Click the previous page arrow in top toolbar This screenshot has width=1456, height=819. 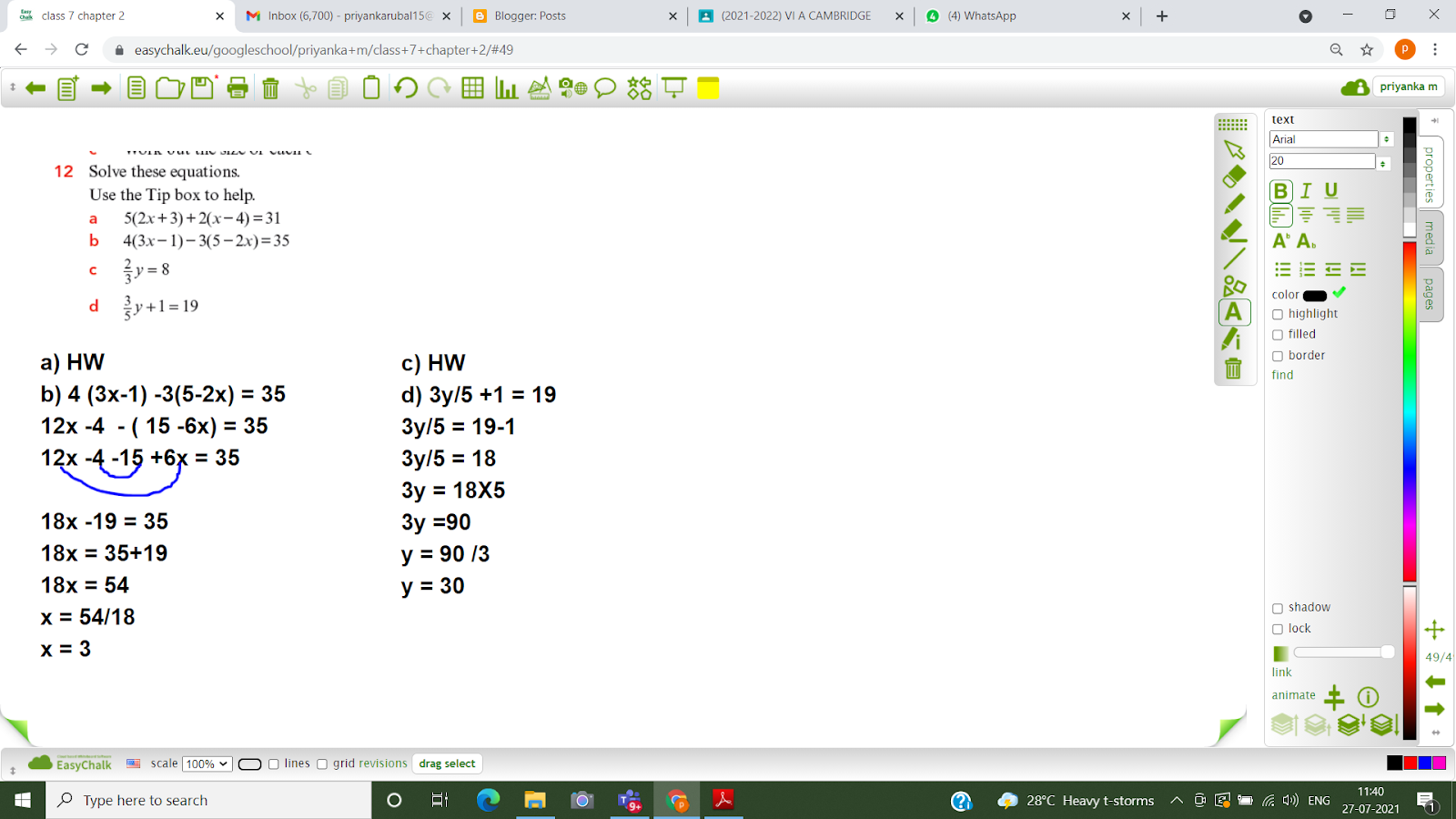click(35, 88)
